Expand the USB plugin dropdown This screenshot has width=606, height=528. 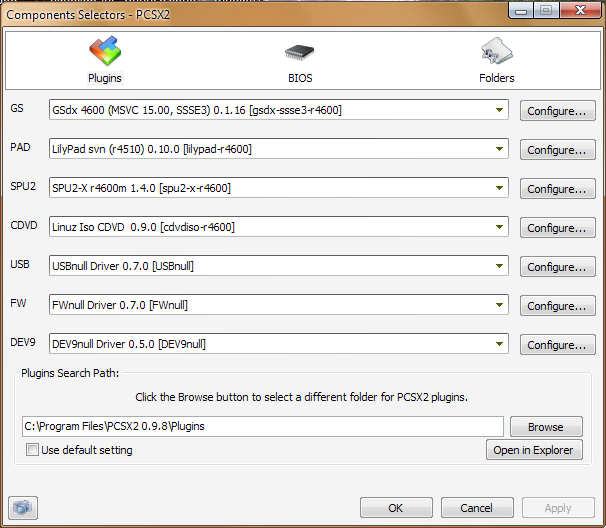coord(499,266)
